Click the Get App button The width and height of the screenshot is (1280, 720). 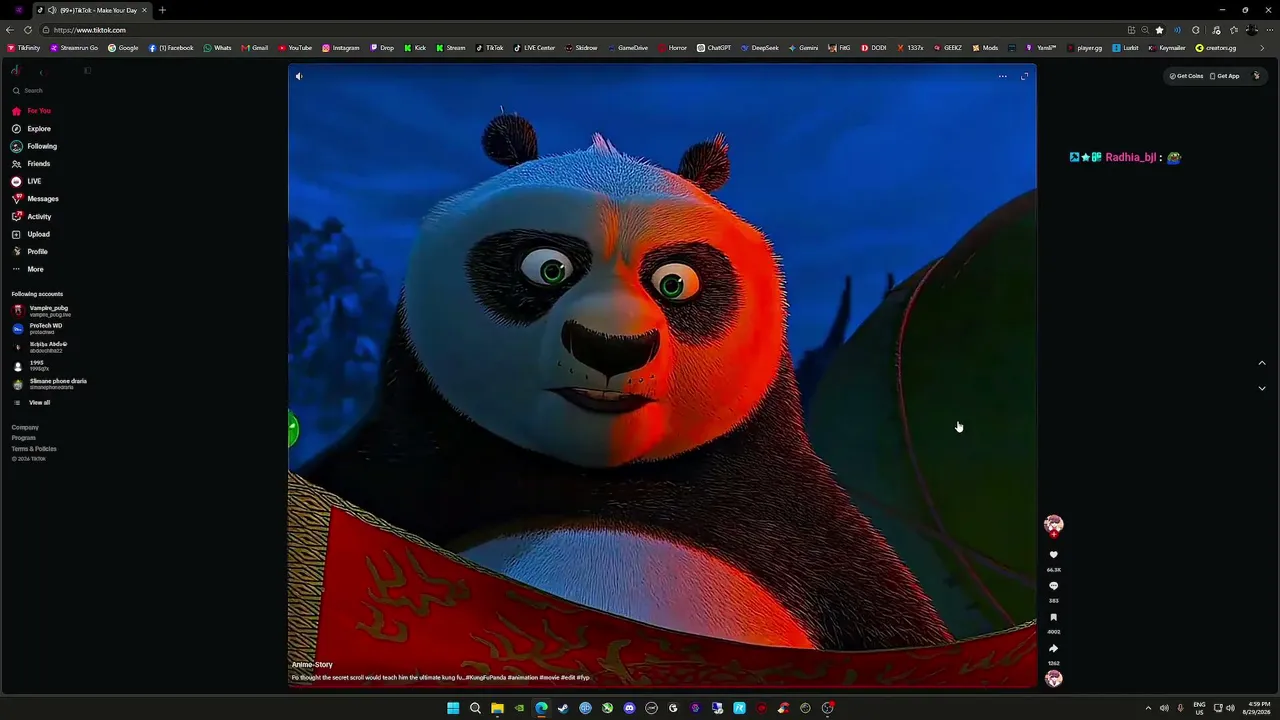(1225, 76)
